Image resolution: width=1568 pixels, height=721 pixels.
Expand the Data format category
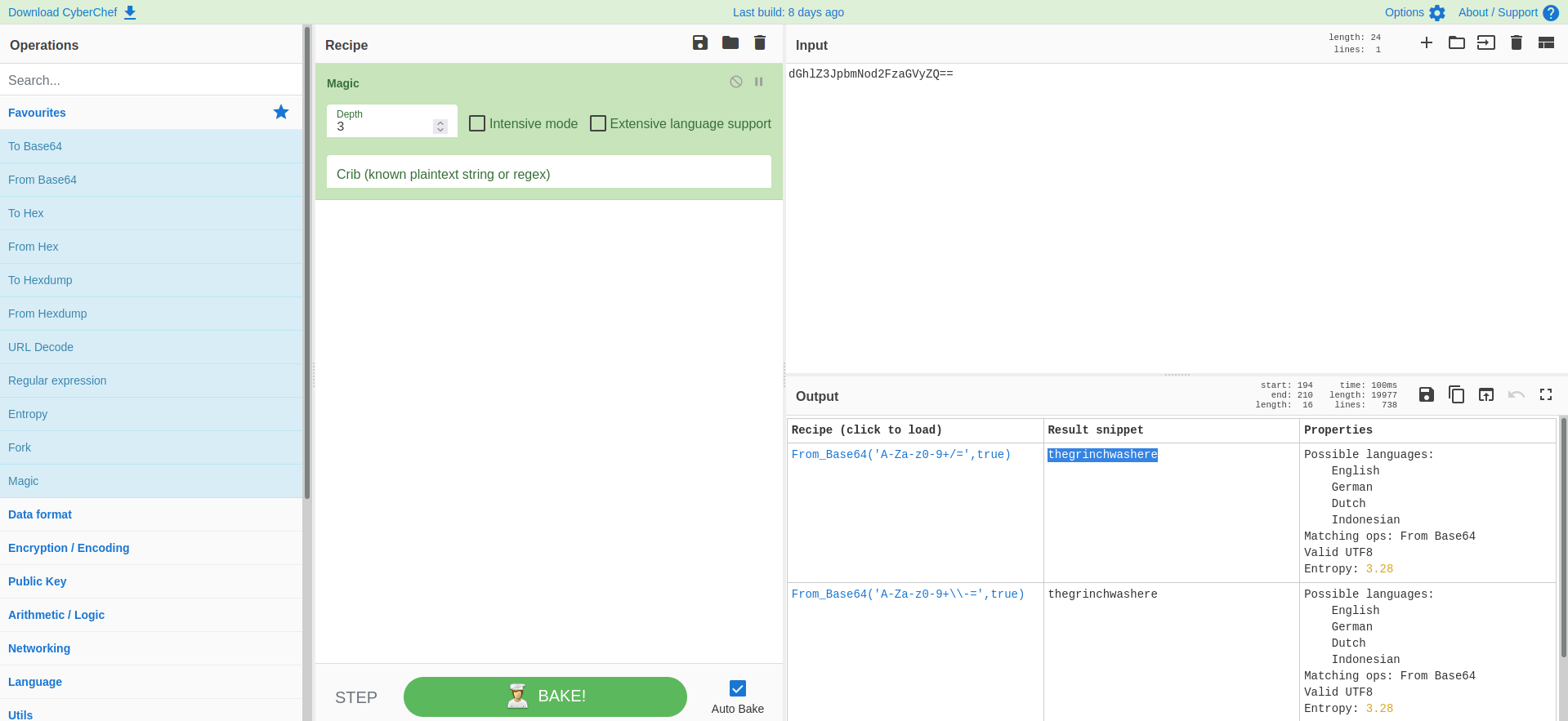coord(40,514)
